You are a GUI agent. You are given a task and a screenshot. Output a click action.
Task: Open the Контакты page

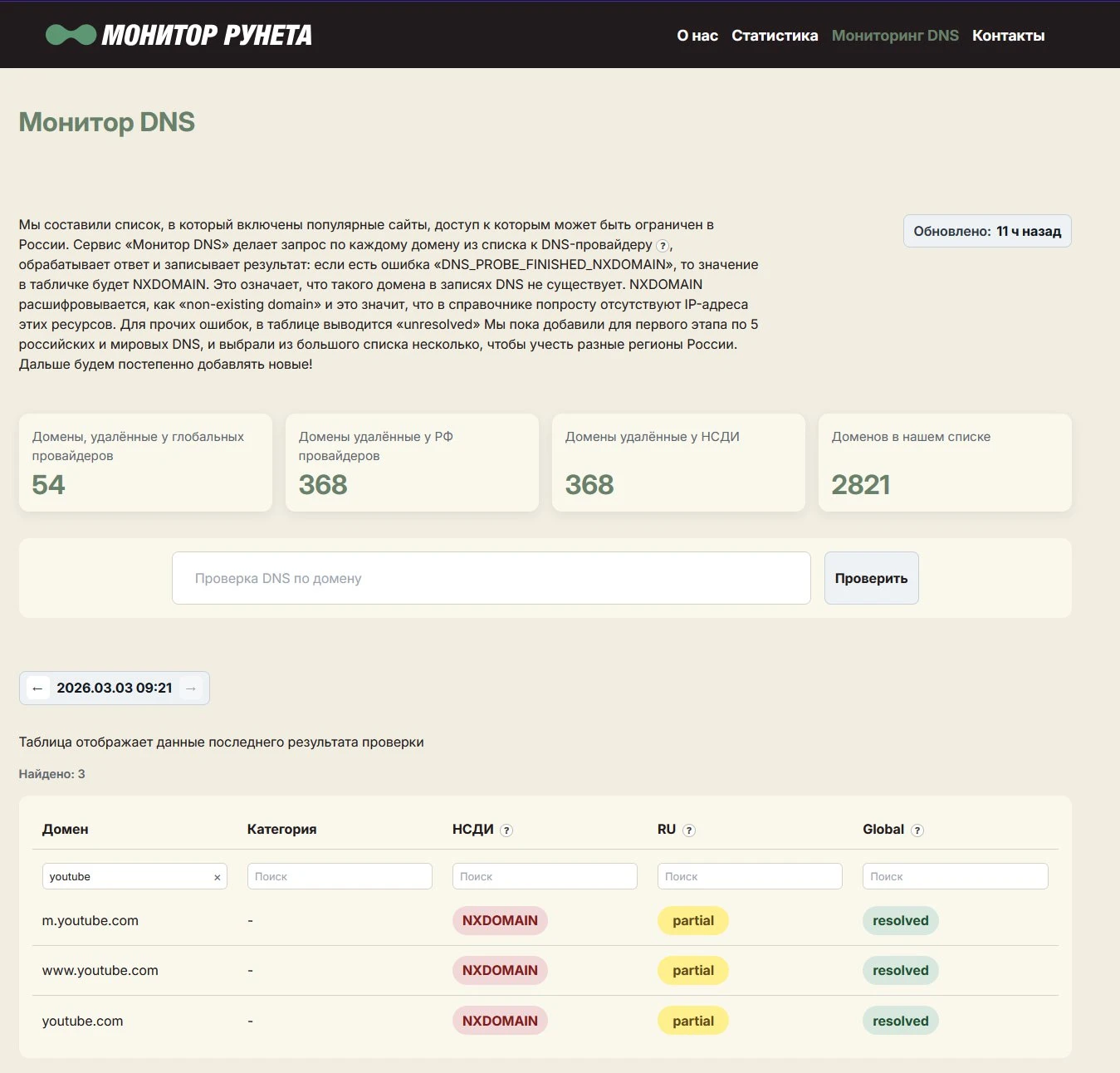pos(1008,36)
